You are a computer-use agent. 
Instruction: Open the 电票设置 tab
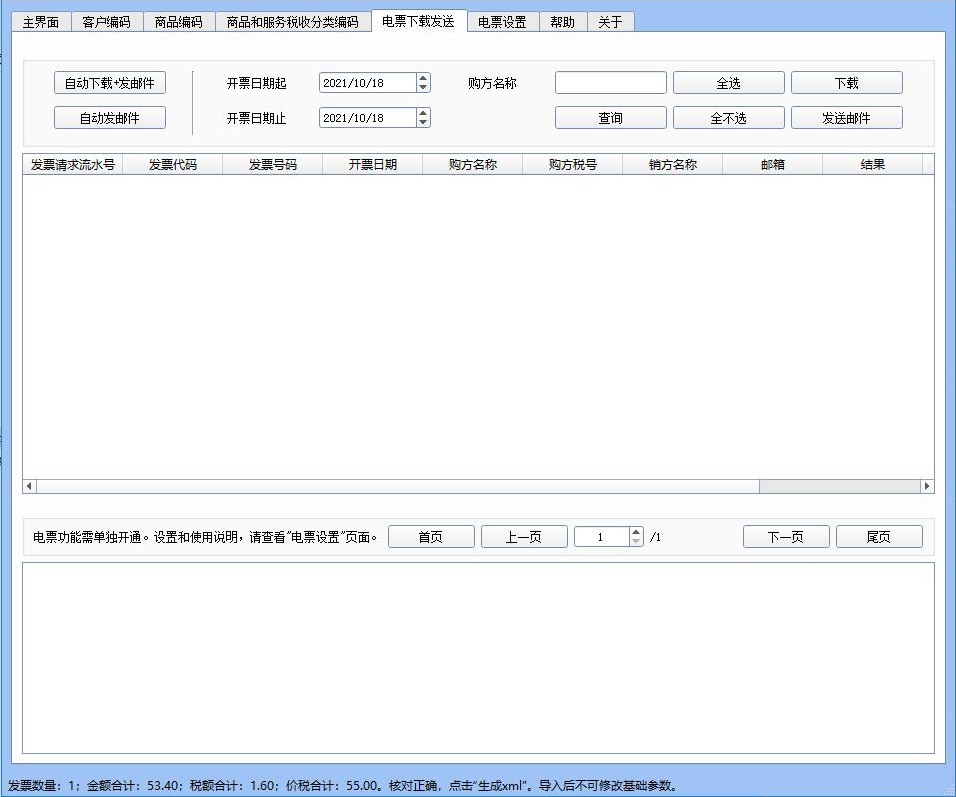(x=502, y=22)
